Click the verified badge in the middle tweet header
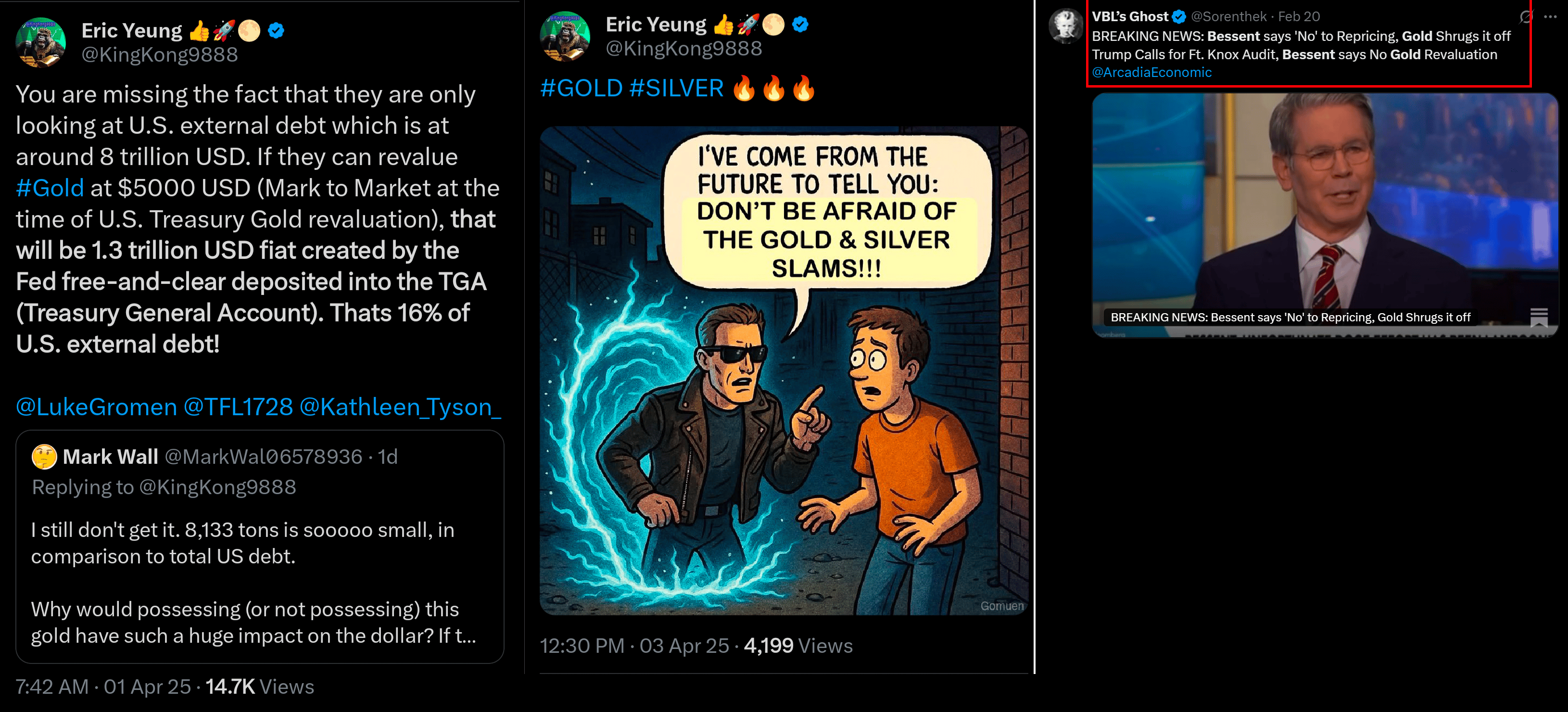 (x=800, y=25)
